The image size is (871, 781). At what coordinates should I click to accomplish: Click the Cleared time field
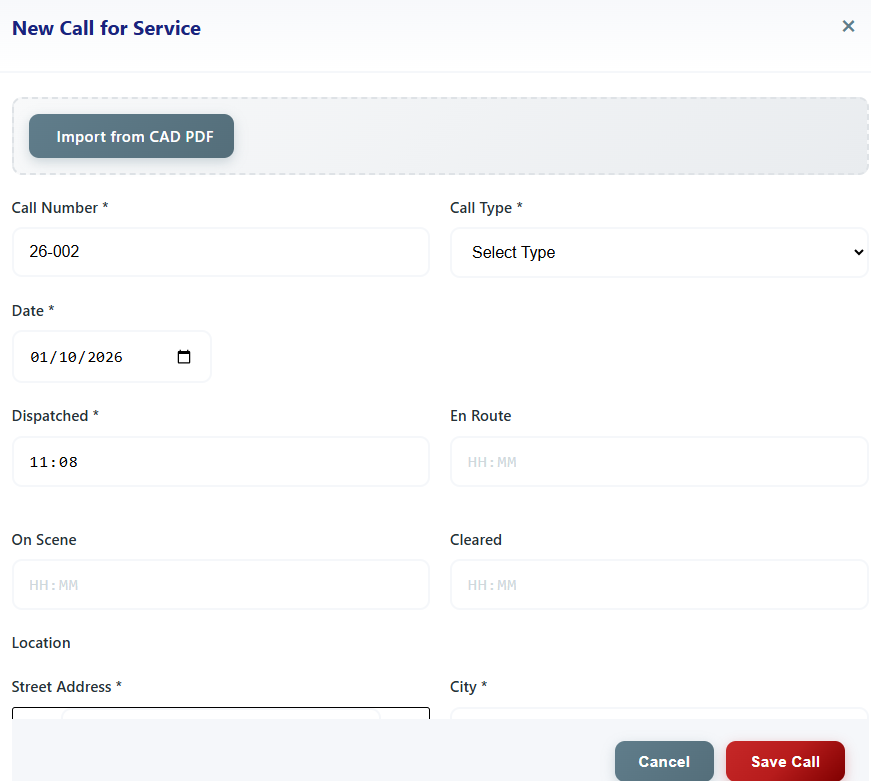coord(659,585)
